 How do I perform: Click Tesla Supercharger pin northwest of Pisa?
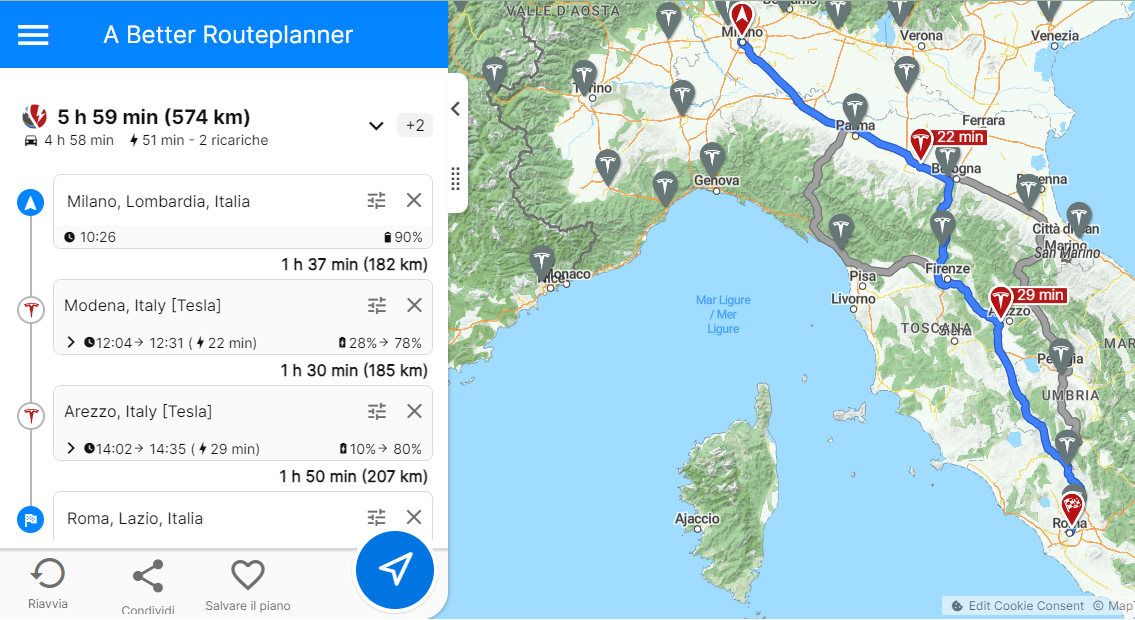(840, 231)
